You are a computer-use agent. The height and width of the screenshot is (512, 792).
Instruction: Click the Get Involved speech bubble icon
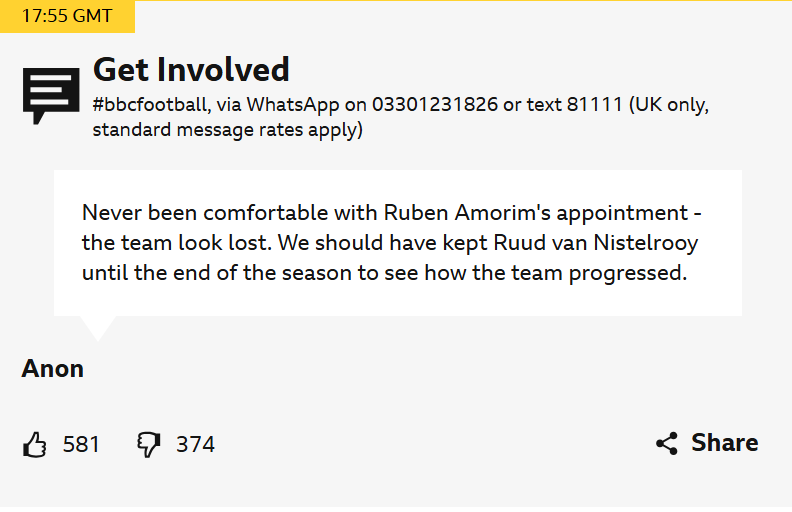click(51, 96)
